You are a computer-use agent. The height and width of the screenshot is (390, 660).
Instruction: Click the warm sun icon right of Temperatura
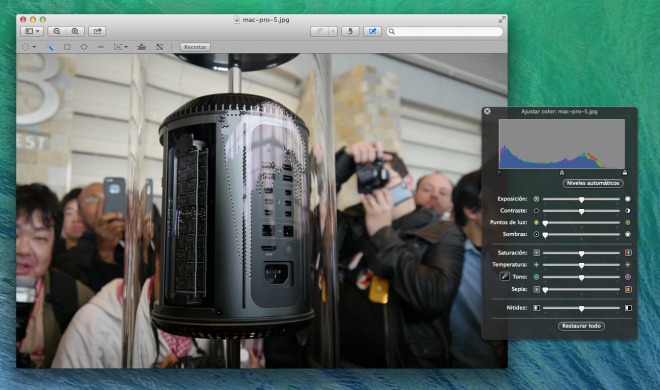click(x=628, y=265)
